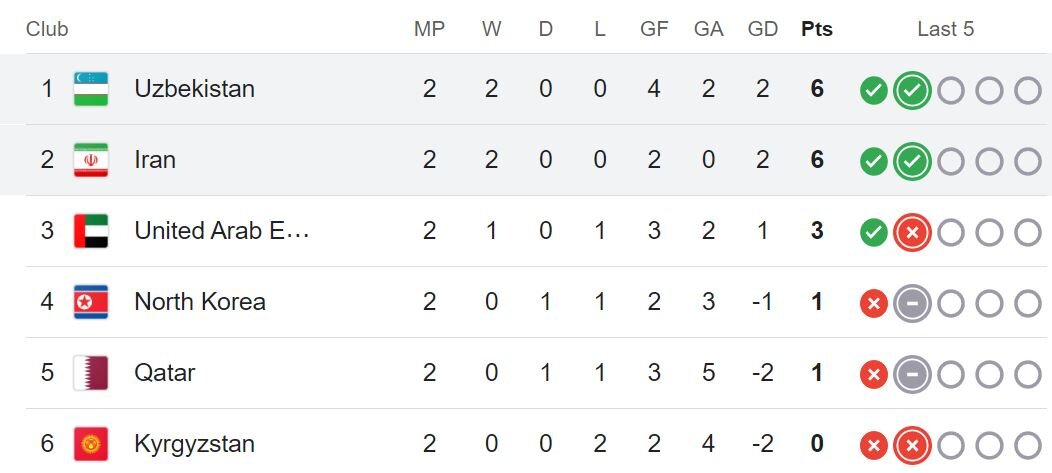Click the United Arab Emirates flag icon
Image resolution: width=1052 pixels, height=473 pixels.
point(91,231)
